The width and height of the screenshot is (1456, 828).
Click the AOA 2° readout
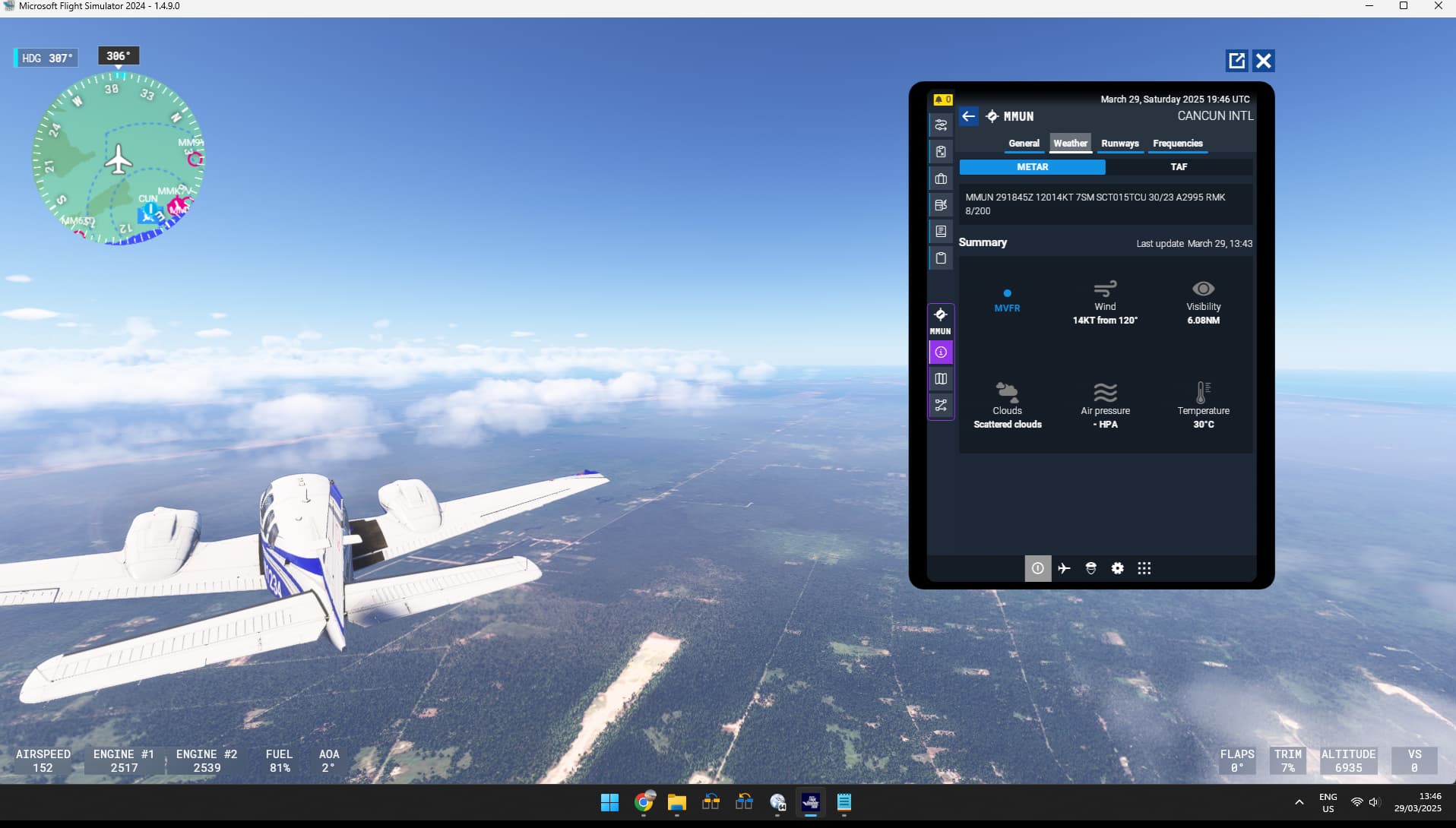tap(329, 761)
